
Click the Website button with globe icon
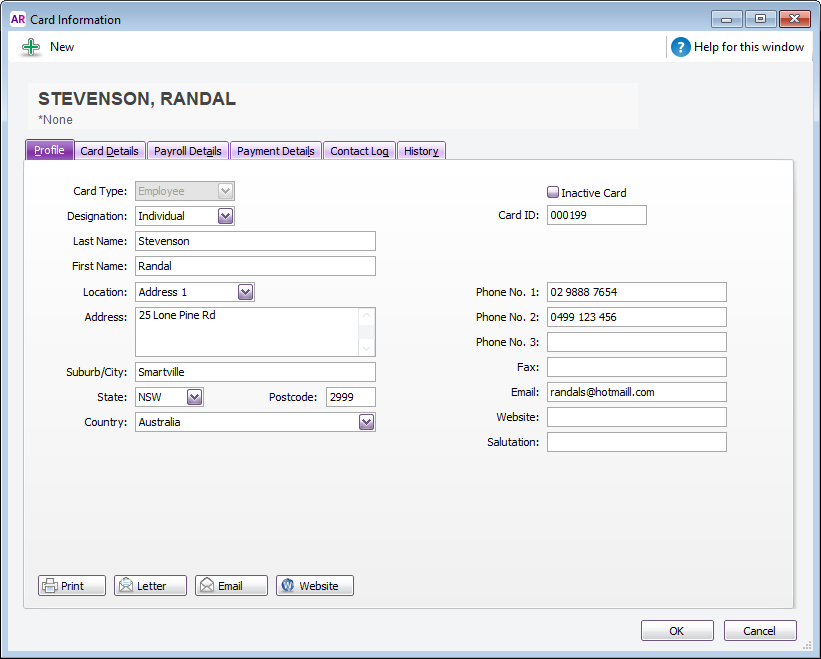[314, 586]
